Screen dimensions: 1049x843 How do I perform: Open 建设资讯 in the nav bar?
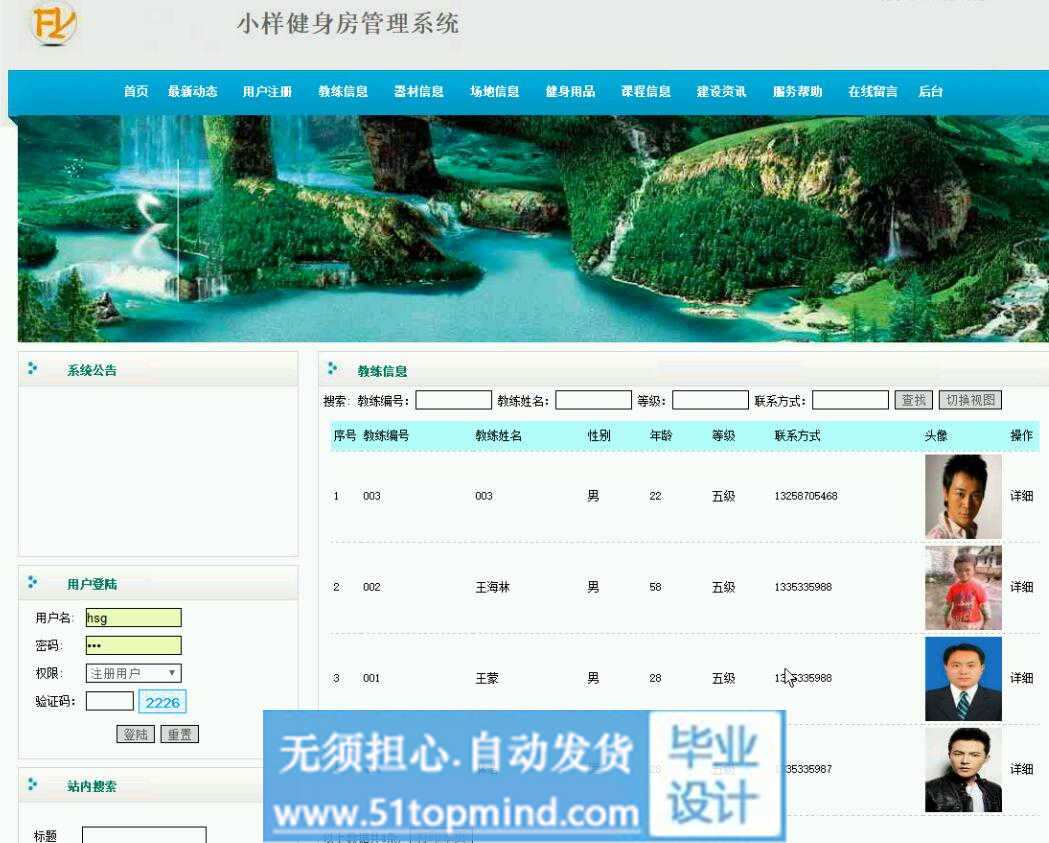[721, 91]
